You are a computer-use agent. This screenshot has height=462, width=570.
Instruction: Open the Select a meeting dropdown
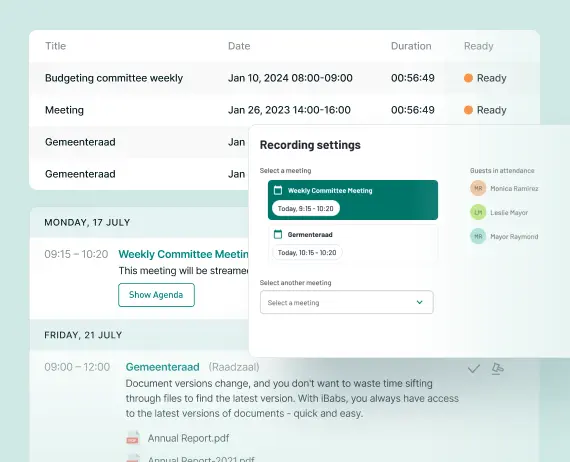tap(346, 302)
